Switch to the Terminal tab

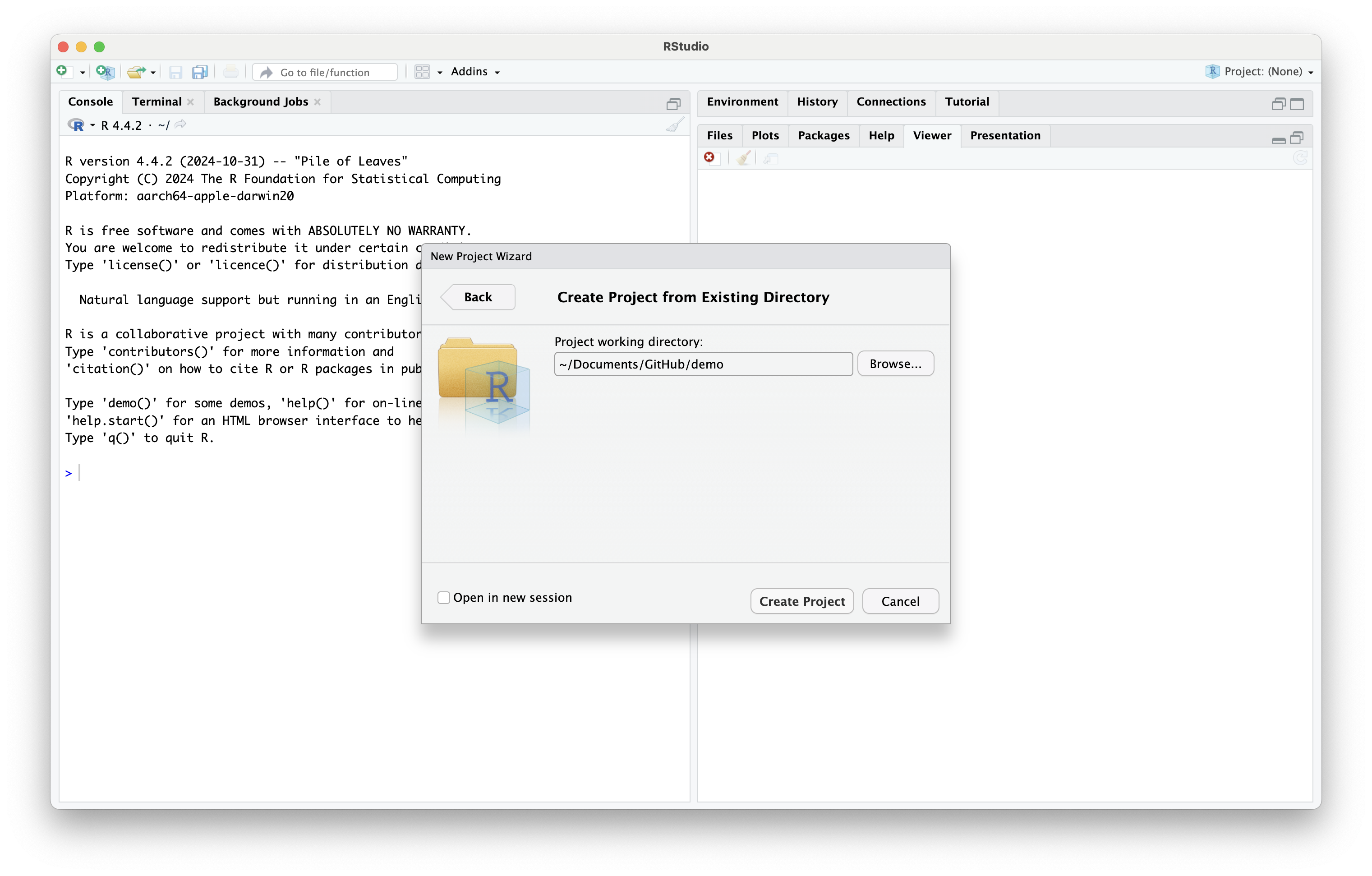coord(157,102)
